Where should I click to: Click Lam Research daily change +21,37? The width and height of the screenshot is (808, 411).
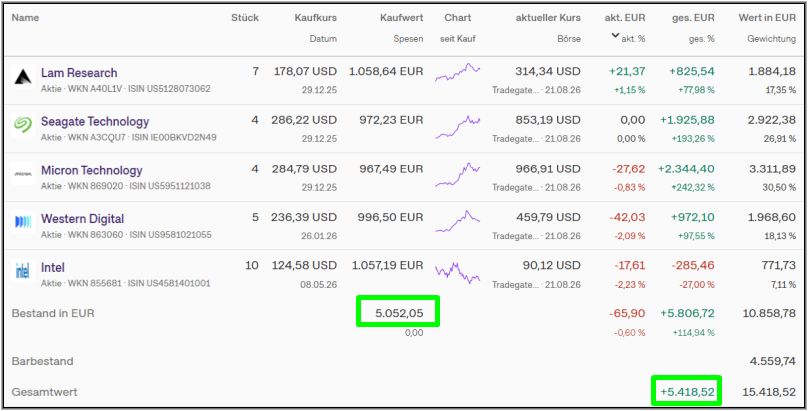[627, 71]
